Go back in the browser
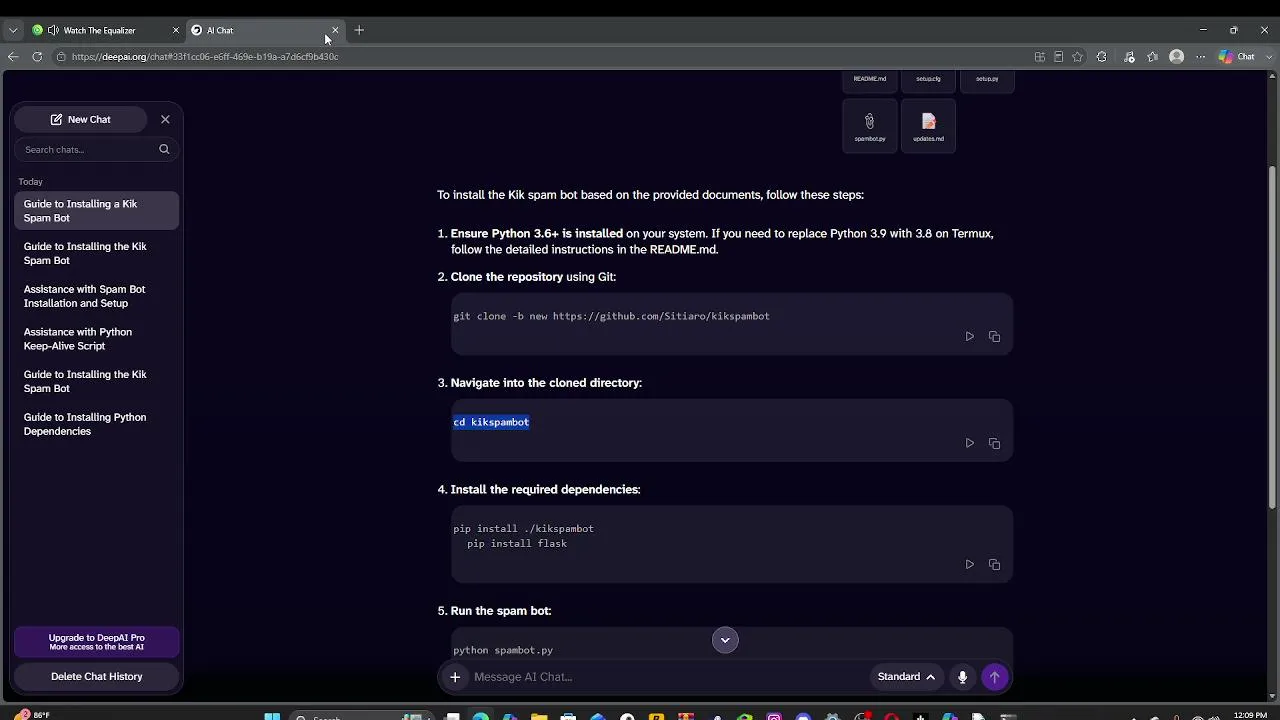The height and width of the screenshot is (720, 1280). 13,57
